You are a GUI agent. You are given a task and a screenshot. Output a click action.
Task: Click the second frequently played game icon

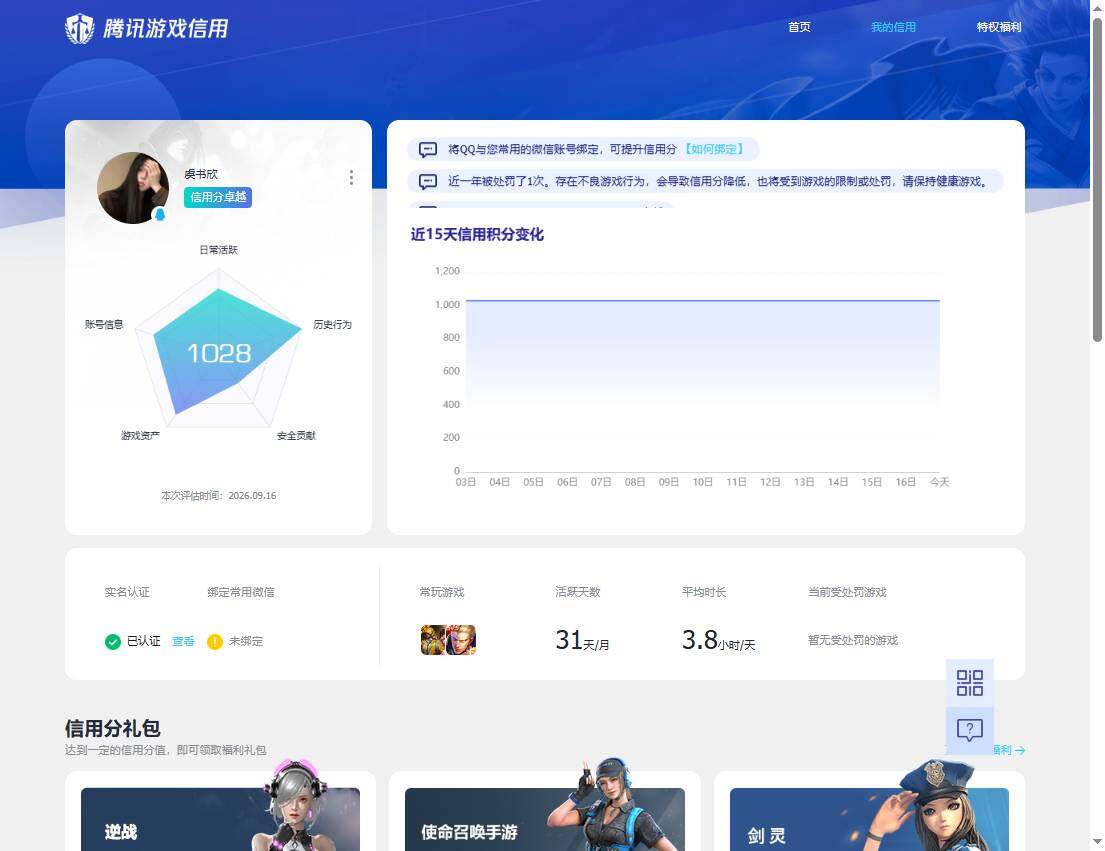point(461,640)
